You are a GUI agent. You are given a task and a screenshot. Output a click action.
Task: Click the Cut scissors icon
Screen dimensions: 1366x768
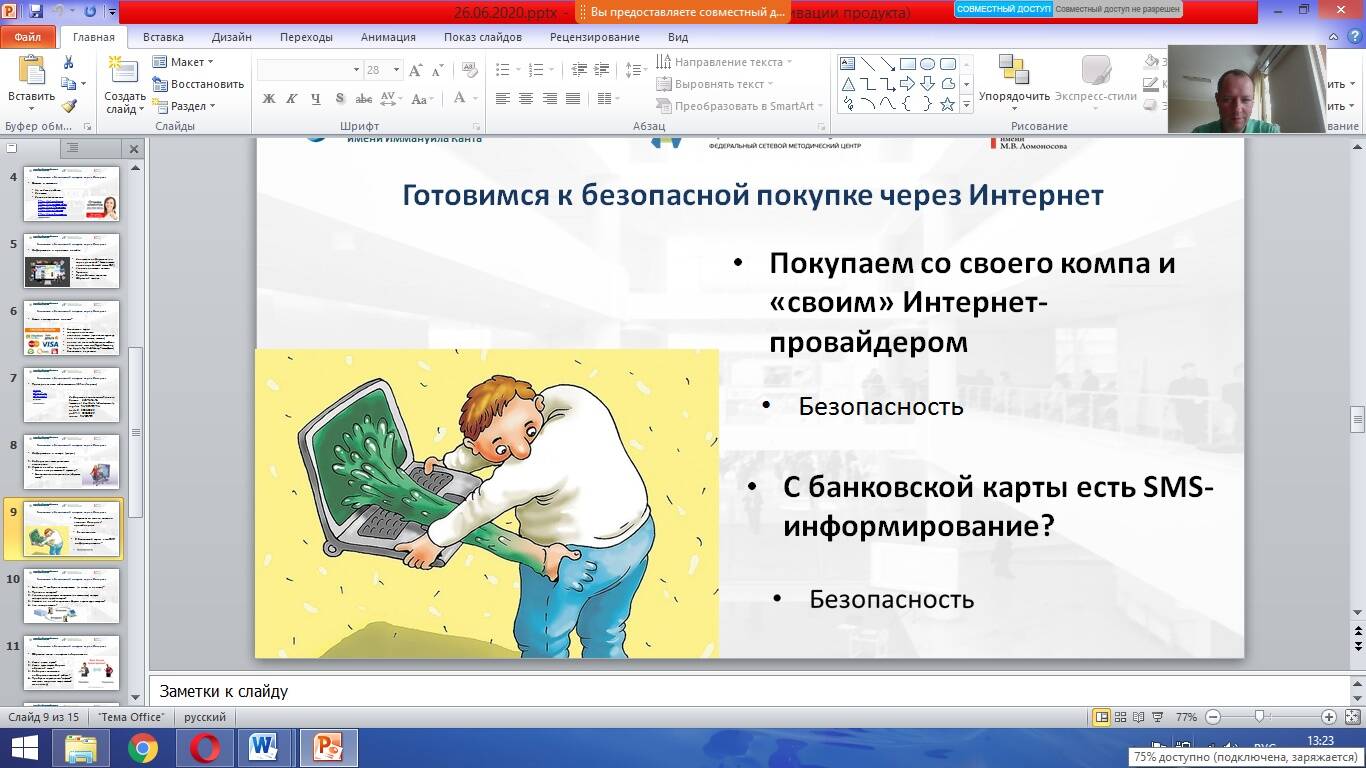click(69, 62)
